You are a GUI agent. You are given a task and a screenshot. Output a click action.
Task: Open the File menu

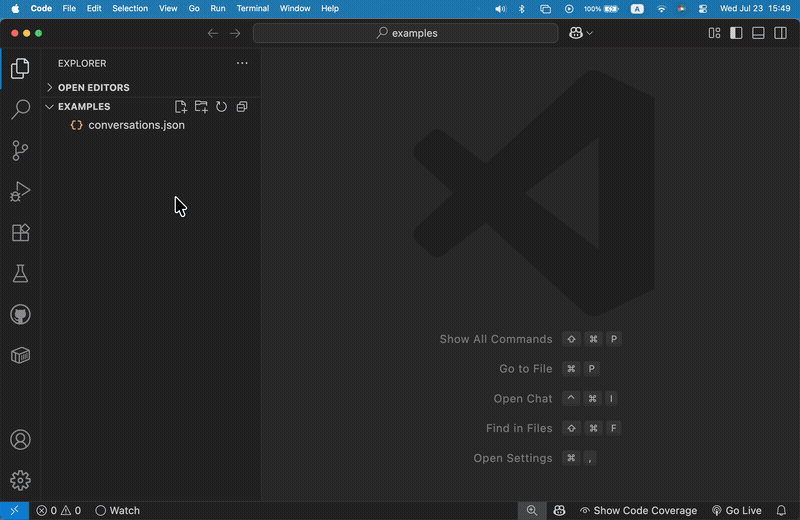69,9
